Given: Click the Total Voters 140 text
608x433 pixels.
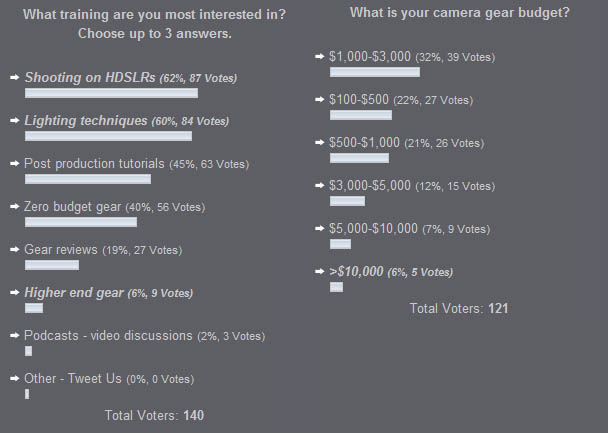Looking at the screenshot, I should 154,416.
